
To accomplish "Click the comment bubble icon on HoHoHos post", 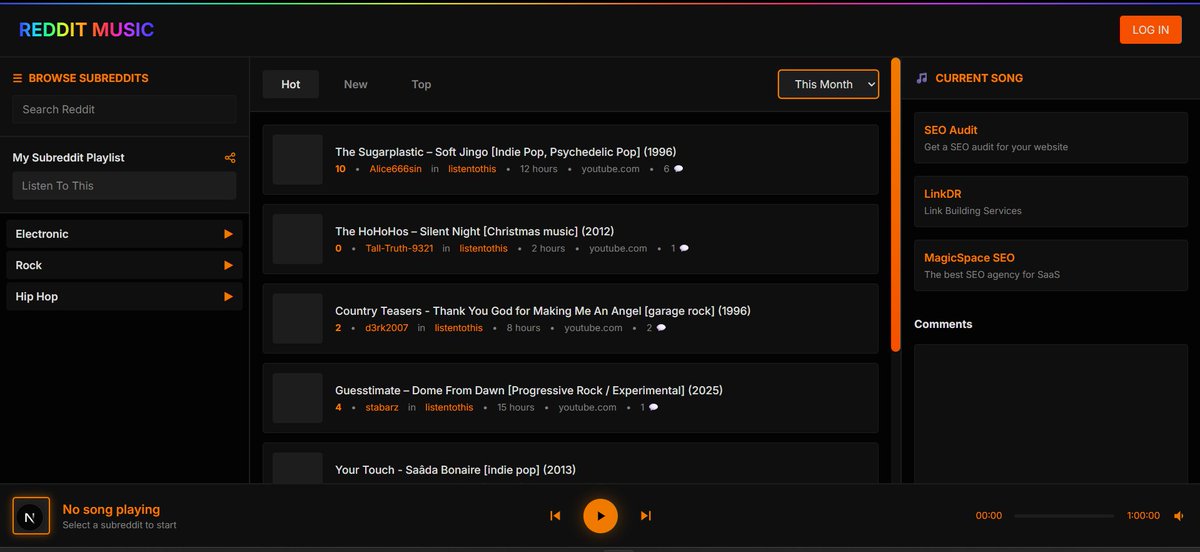I will (x=684, y=248).
